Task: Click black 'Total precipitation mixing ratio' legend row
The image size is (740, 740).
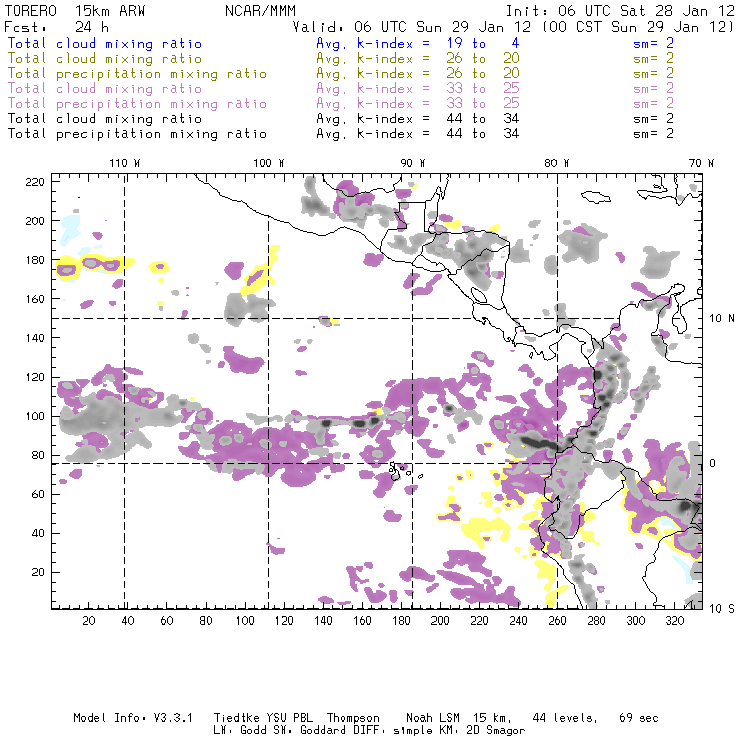Action: tap(137, 134)
